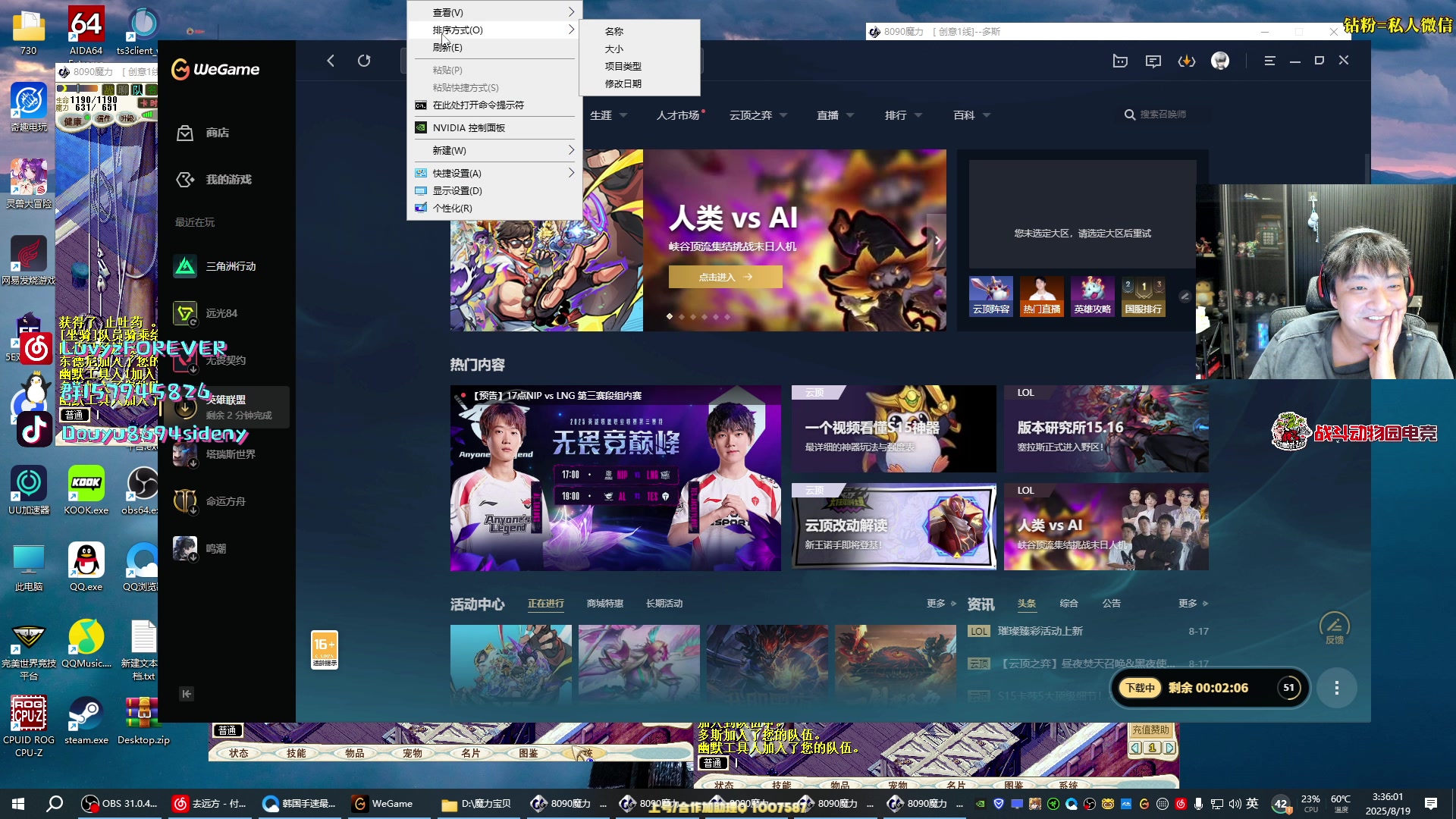
Task: Click the 国服排行 shortcut tile
Action: [1144, 297]
